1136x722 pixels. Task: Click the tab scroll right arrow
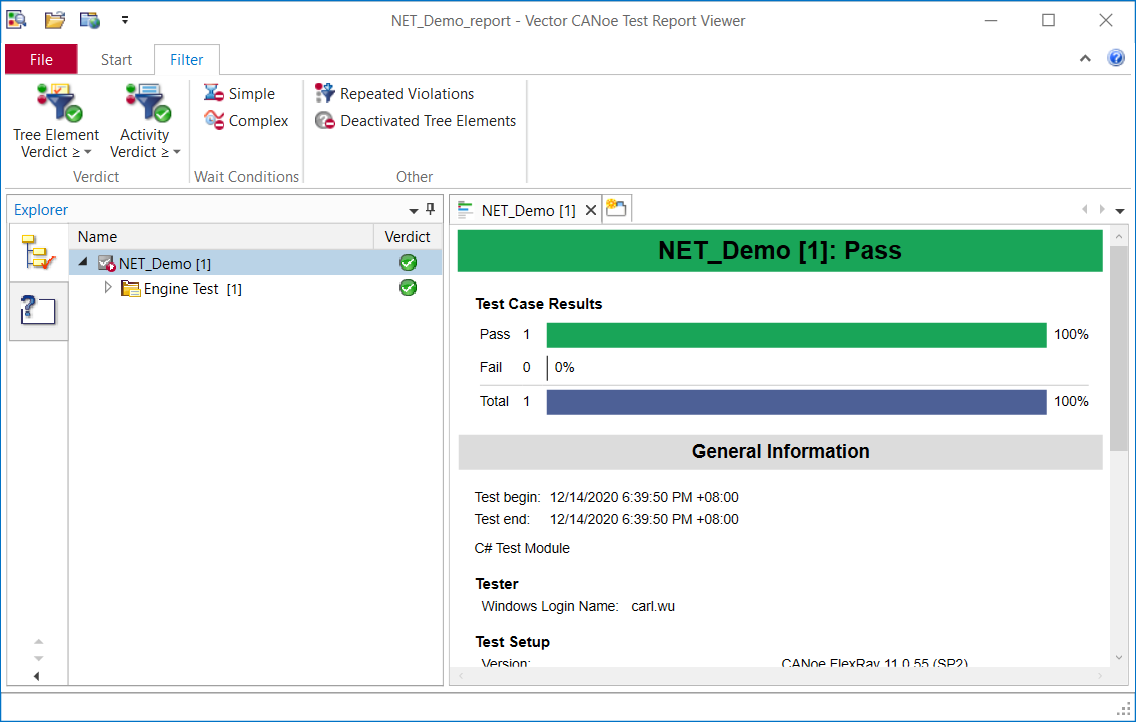click(x=1102, y=209)
